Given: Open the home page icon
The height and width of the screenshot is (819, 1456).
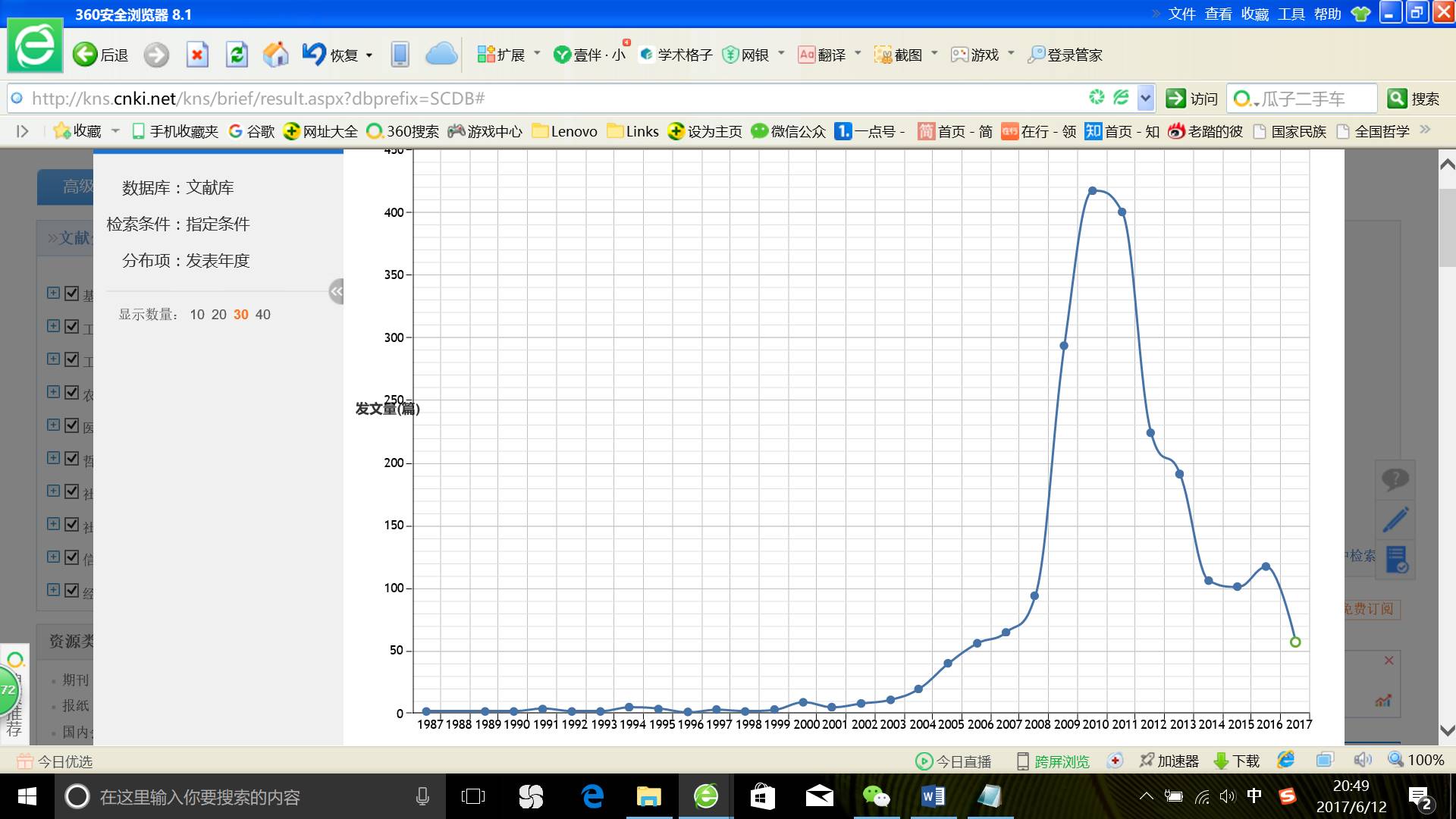Looking at the screenshot, I should 275,55.
